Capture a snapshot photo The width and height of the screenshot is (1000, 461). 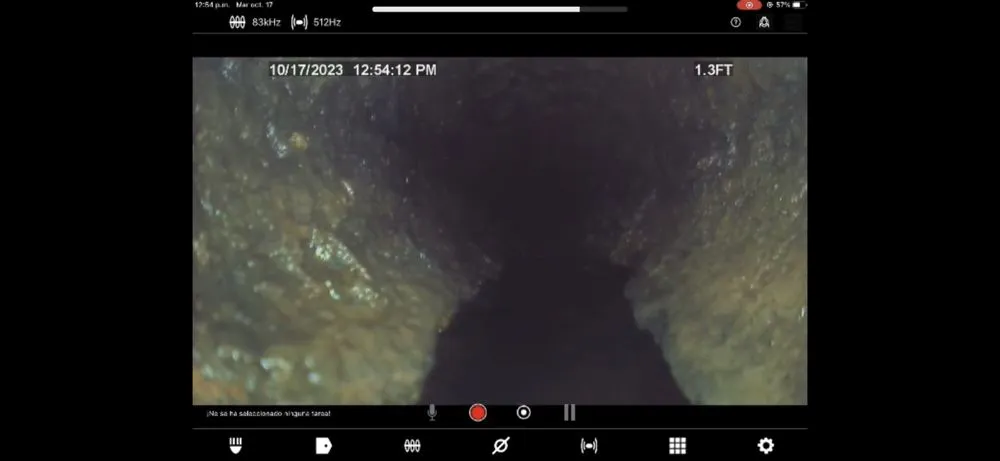point(523,412)
